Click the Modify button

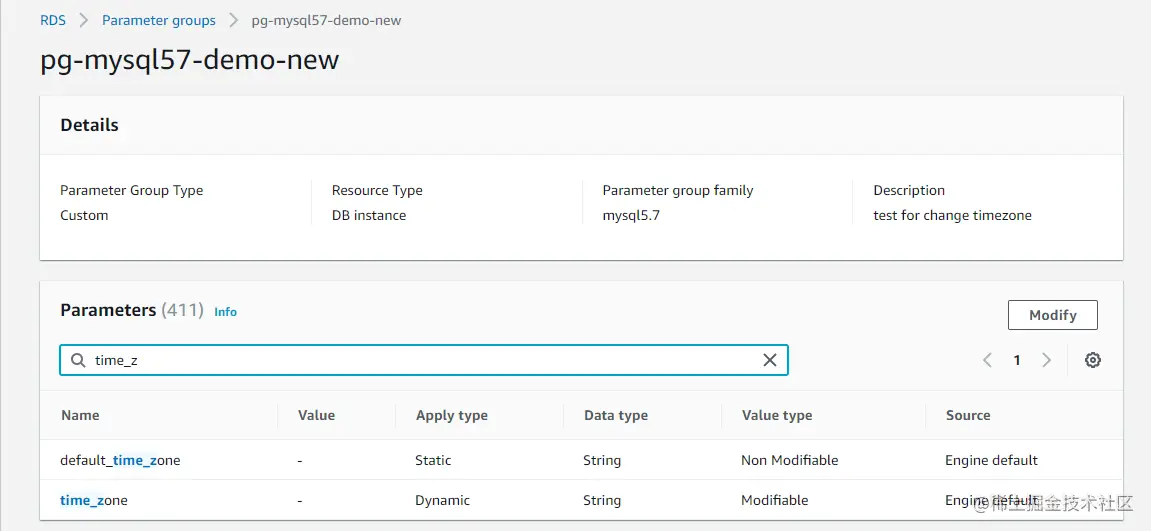click(x=1052, y=315)
